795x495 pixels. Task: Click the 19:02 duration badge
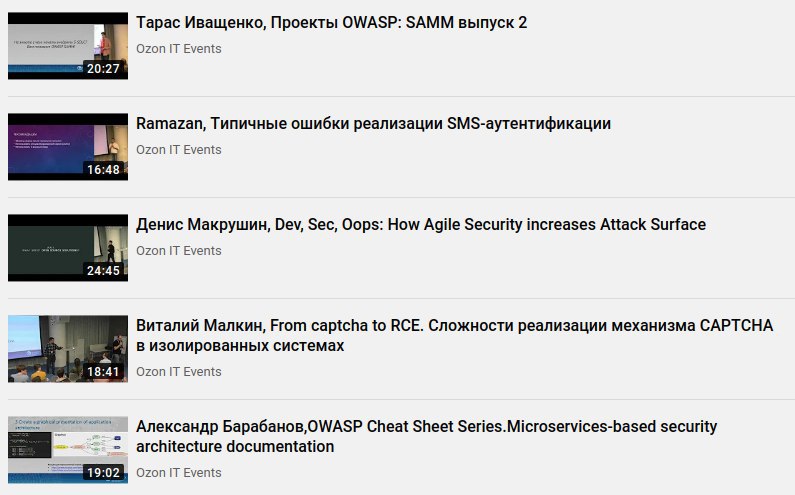click(x=103, y=473)
